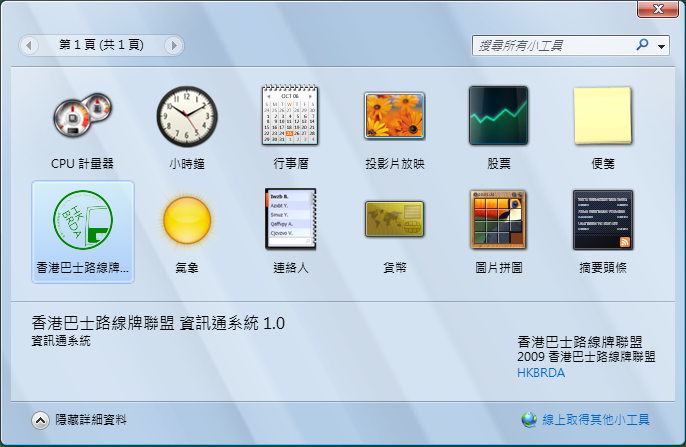686x447 pixels.
Task: Close the gadget gallery window
Action: (x=658, y=9)
